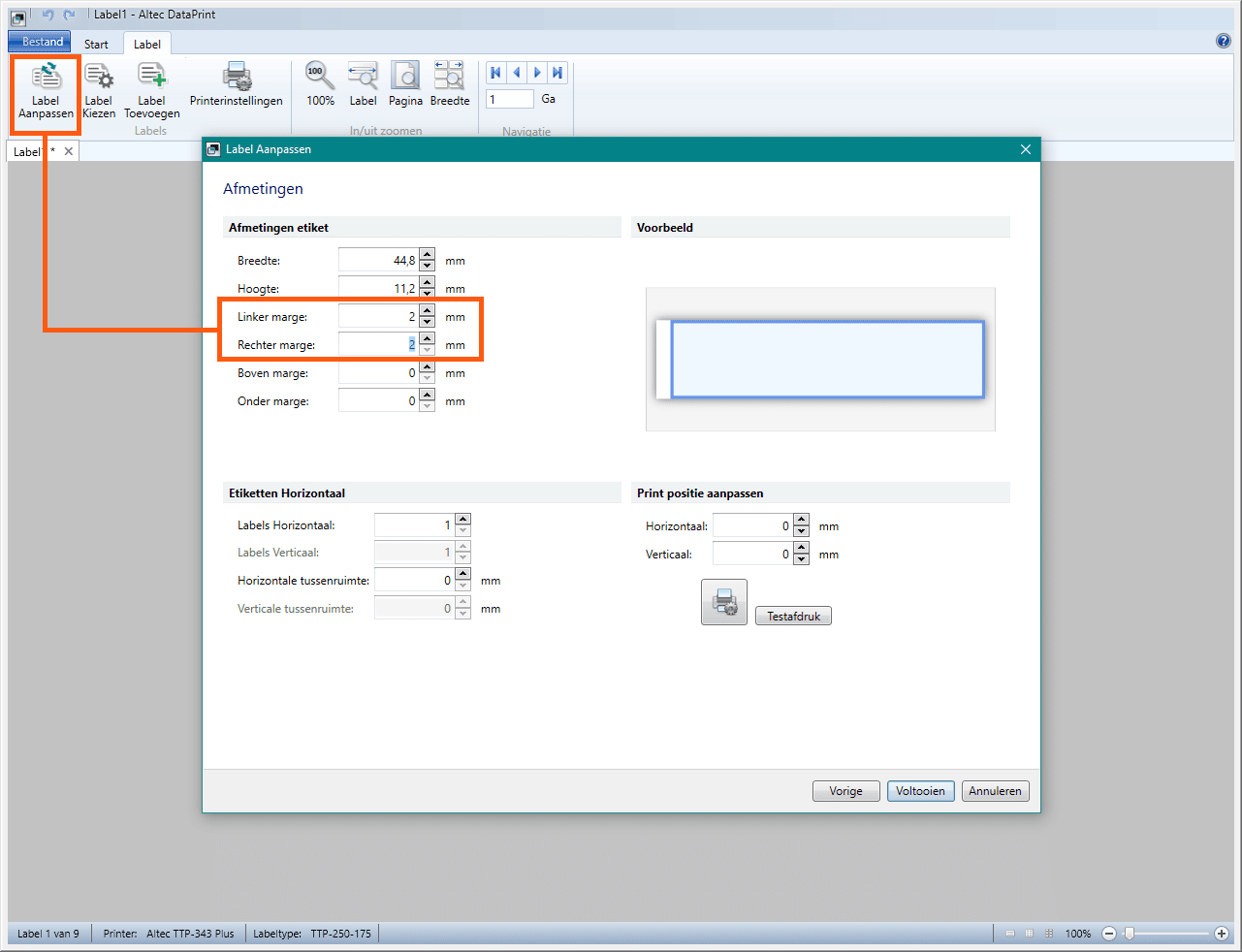Select two-column view icon in status bar
Screen dimensions: 1242x952
click(x=1029, y=934)
